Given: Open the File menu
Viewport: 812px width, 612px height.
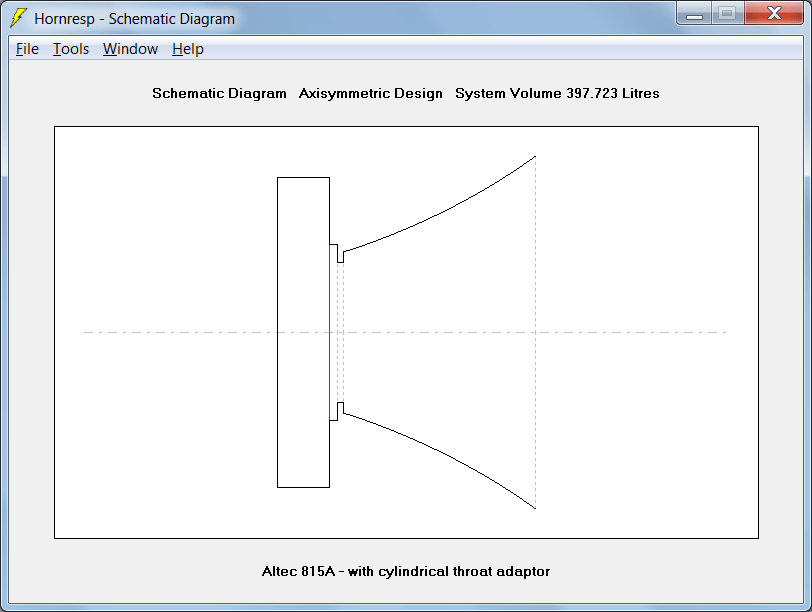Looking at the screenshot, I should click(x=27, y=49).
